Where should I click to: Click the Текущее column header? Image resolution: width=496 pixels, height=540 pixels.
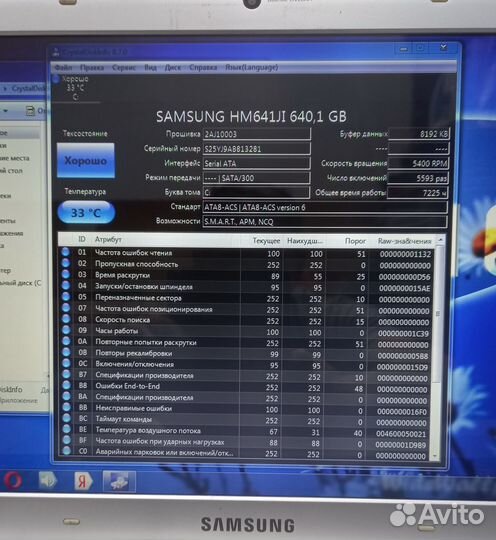click(x=266, y=240)
